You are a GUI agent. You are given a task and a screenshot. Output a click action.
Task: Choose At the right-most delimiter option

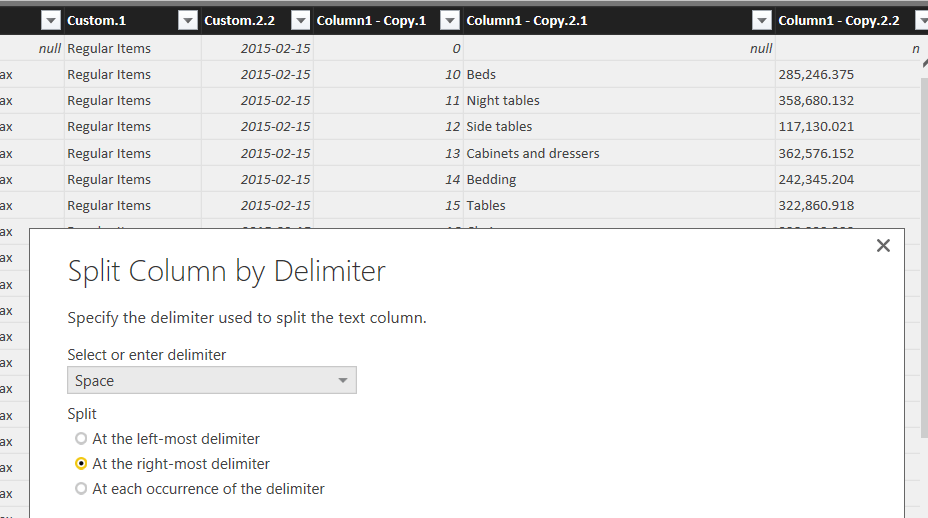pos(82,464)
